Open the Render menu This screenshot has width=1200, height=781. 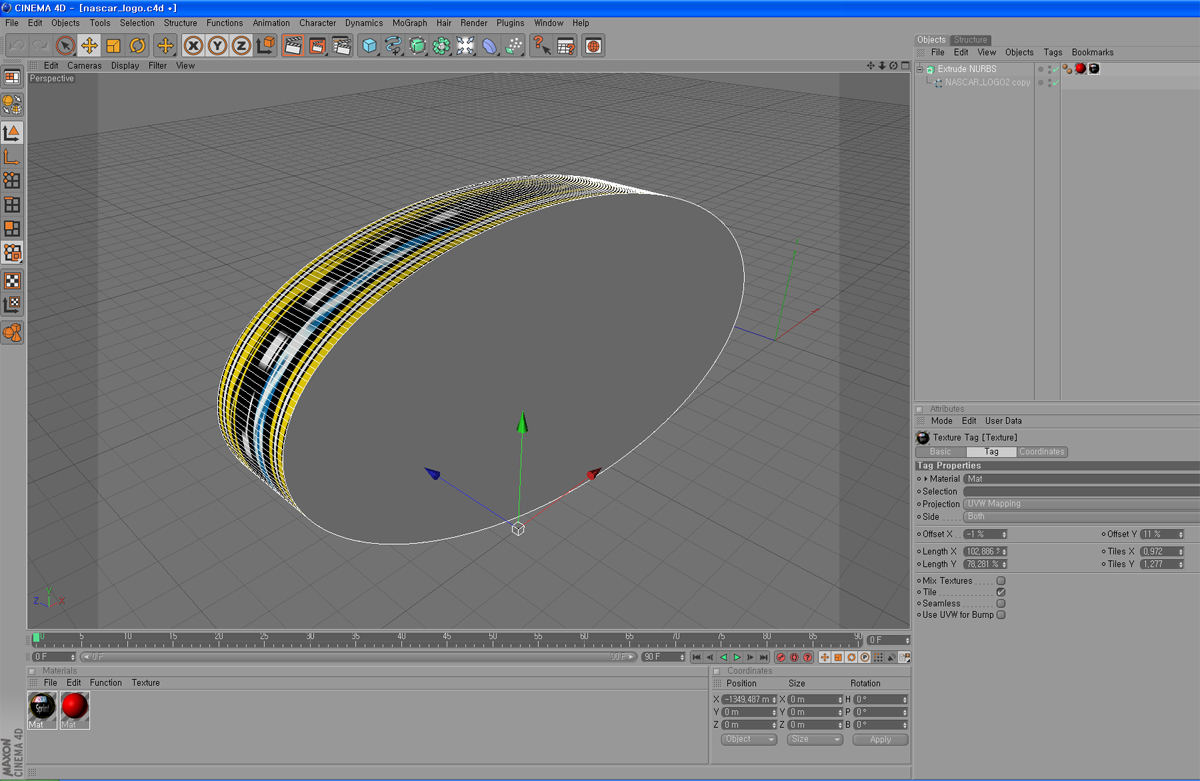474,23
